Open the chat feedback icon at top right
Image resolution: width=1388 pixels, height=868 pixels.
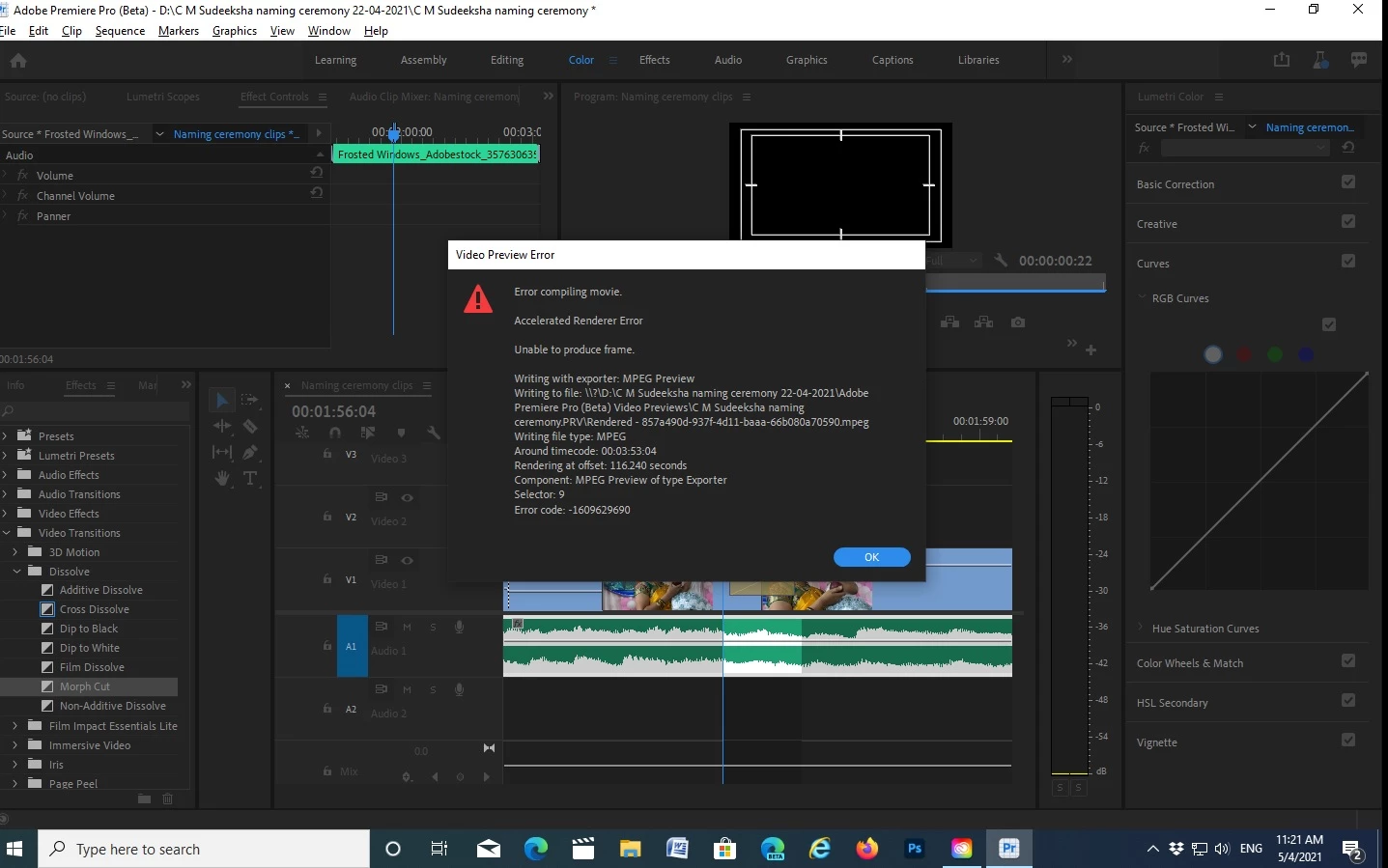point(1359,60)
